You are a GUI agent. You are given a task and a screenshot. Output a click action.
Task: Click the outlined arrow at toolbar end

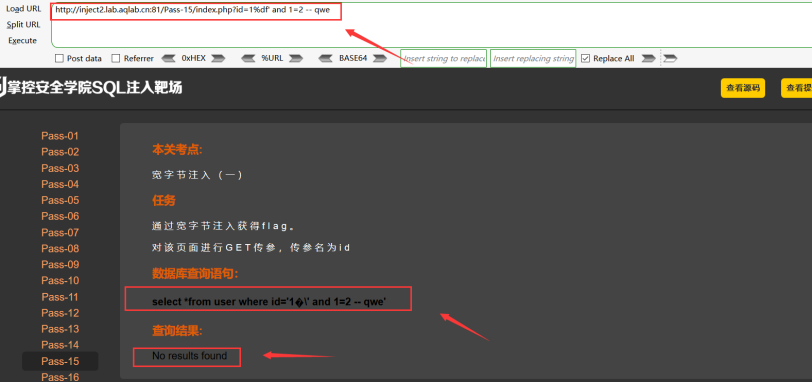pos(671,58)
